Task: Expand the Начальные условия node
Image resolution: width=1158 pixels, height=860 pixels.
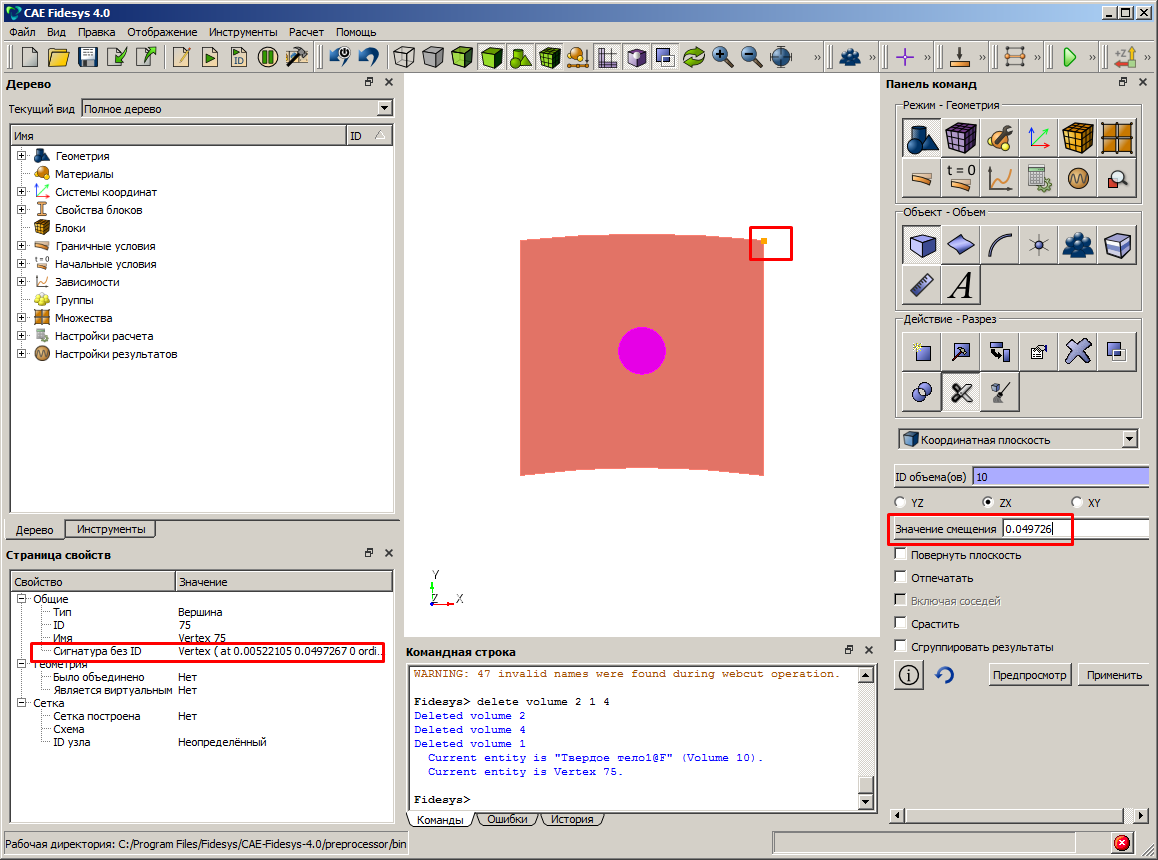Action: pos(21,264)
